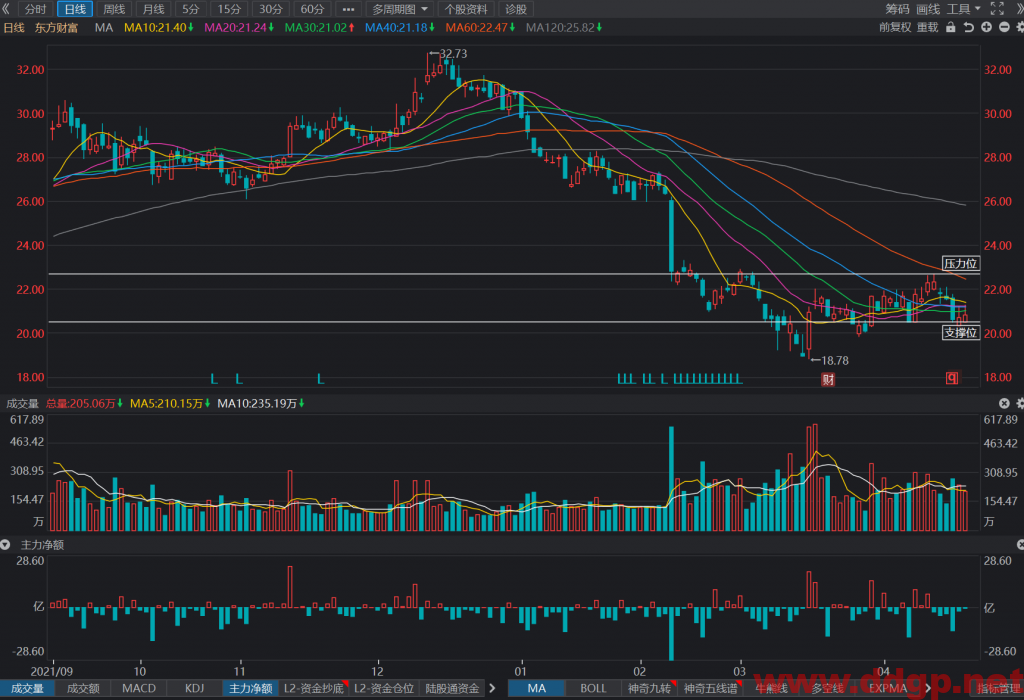Select the 月线 monthly timeframe
1024x700 pixels.
click(153, 9)
